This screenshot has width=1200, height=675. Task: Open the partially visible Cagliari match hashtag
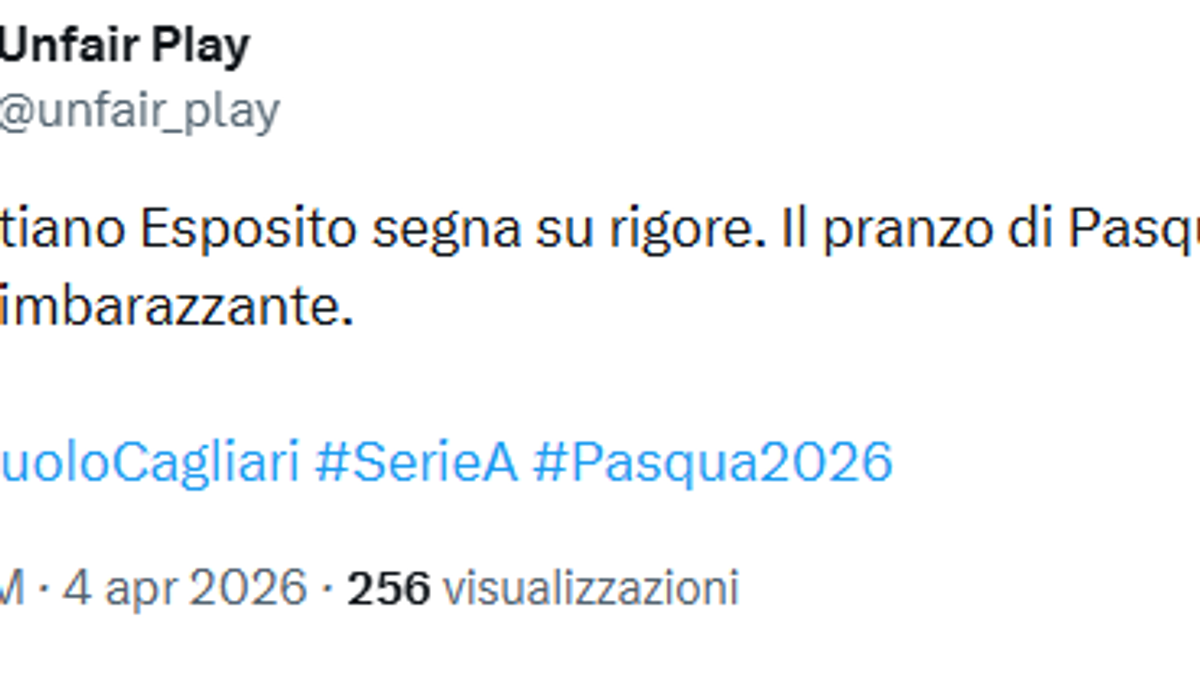point(149,462)
